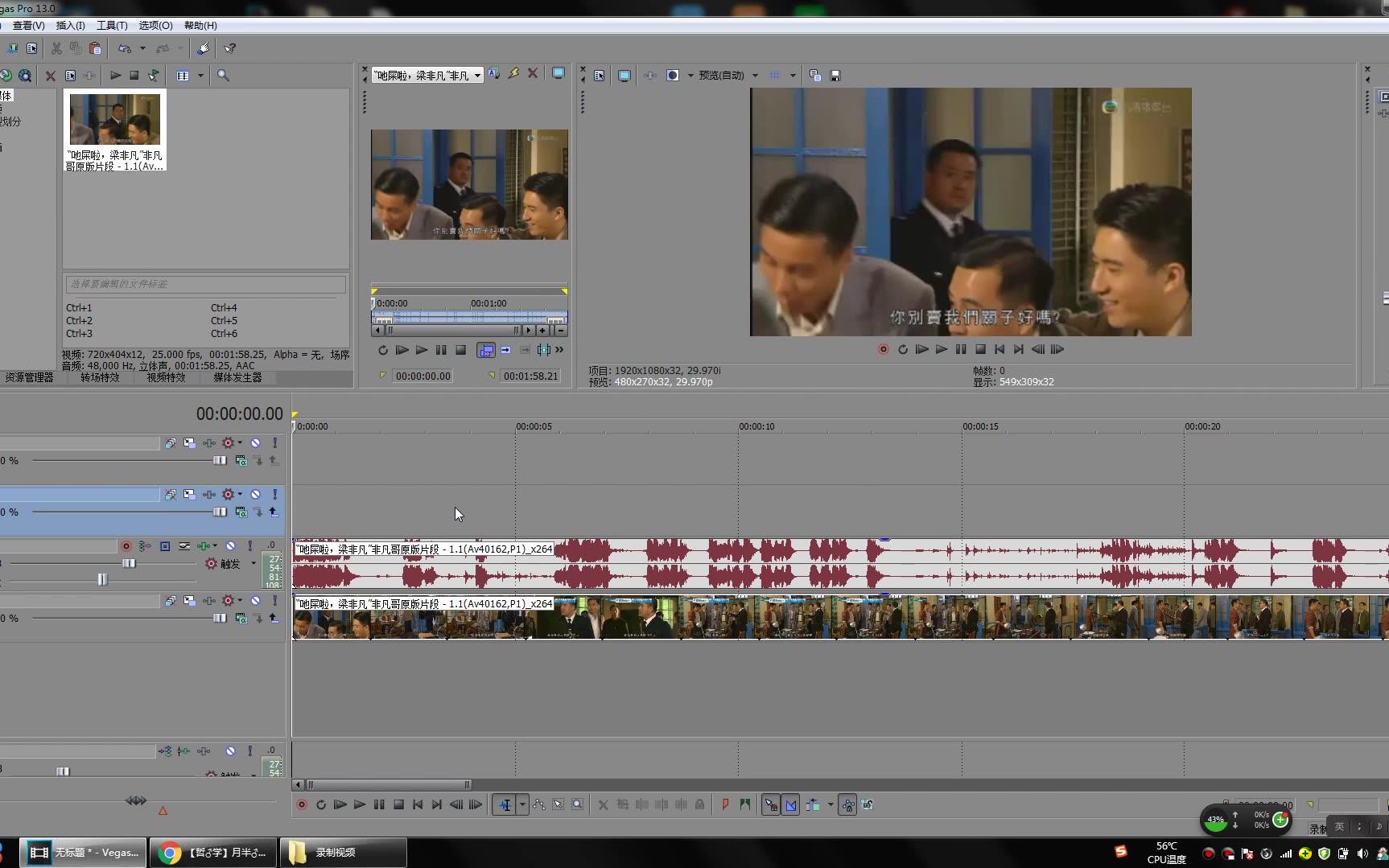
Task: Click the record button in bottom transport bar
Action: pos(302,804)
